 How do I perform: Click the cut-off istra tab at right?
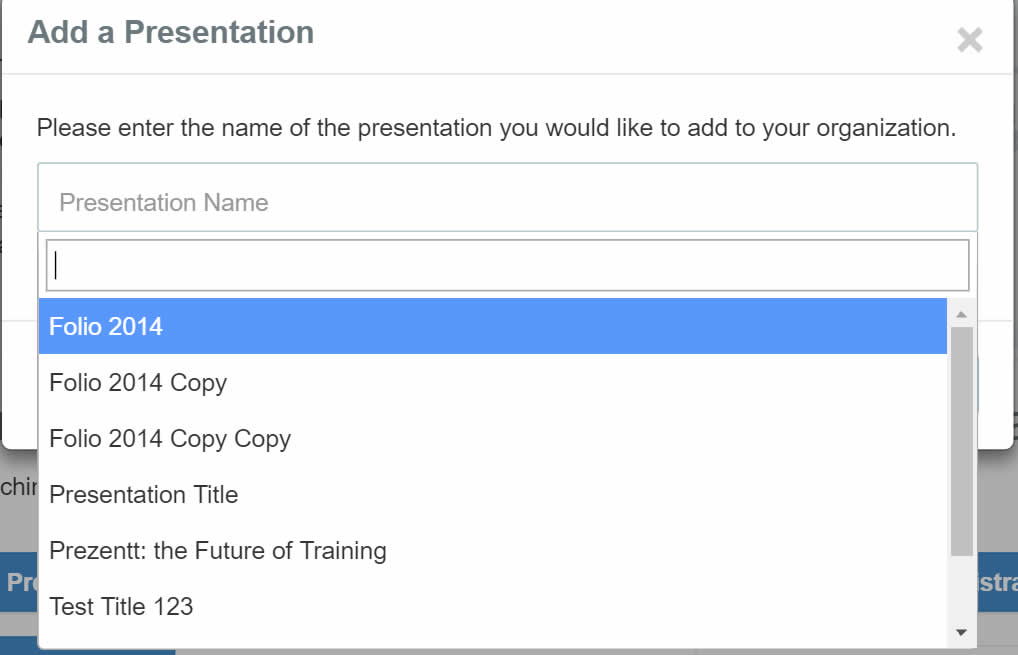point(997,582)
